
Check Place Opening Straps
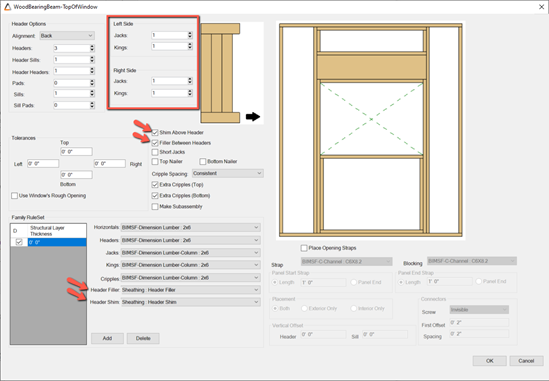tap(304, 248)
